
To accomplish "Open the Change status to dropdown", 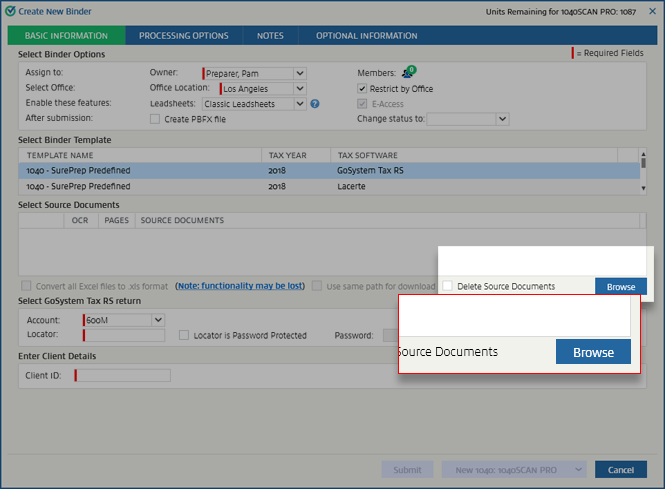I will [502, 119].
